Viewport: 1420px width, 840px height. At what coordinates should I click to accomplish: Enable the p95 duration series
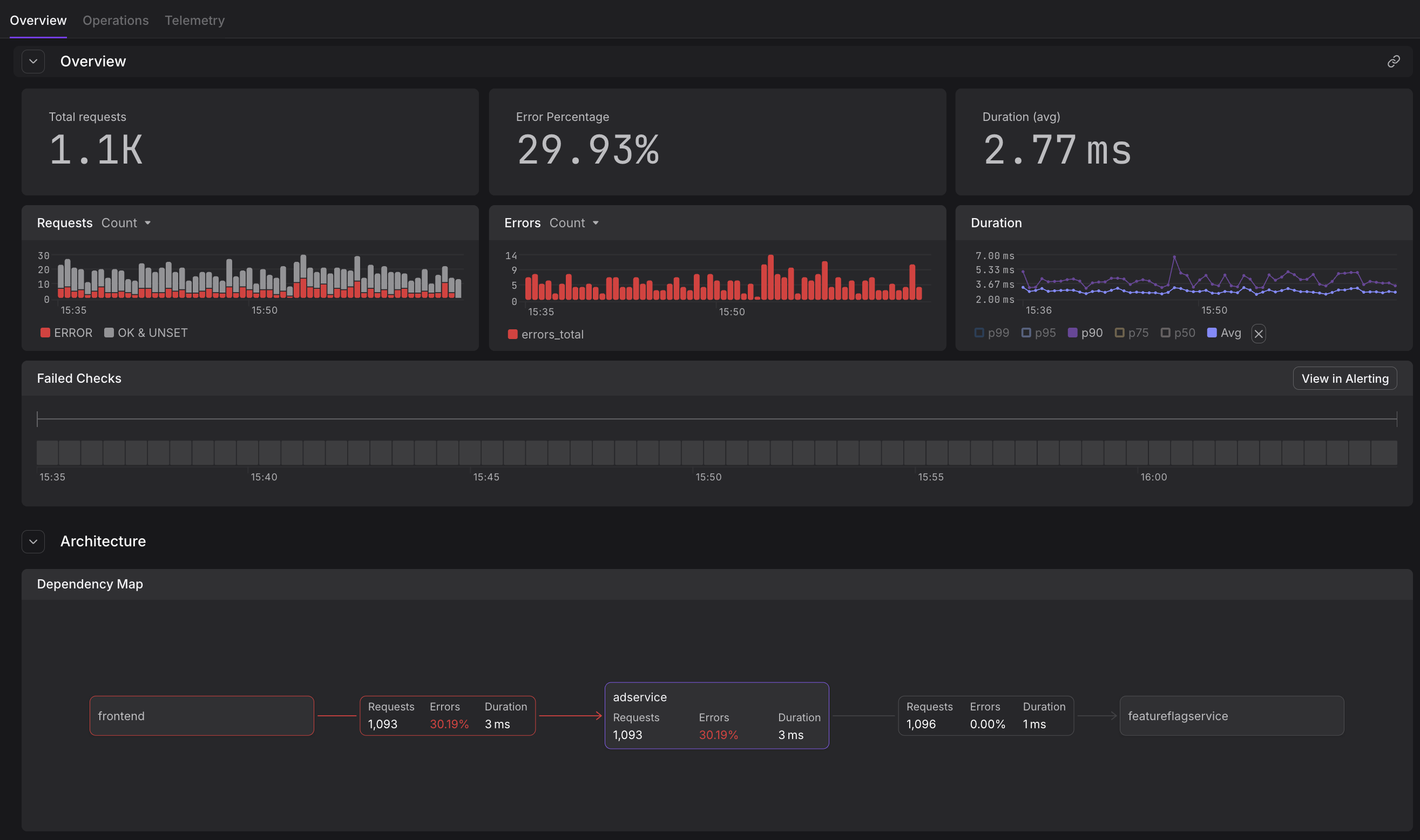point(1038,333)
